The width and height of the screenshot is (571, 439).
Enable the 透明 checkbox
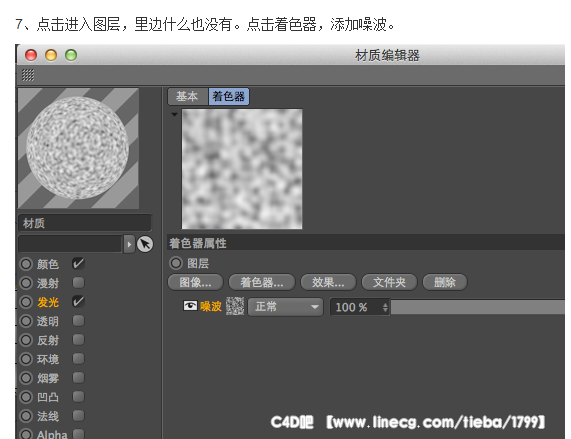[x=78, y=321]
